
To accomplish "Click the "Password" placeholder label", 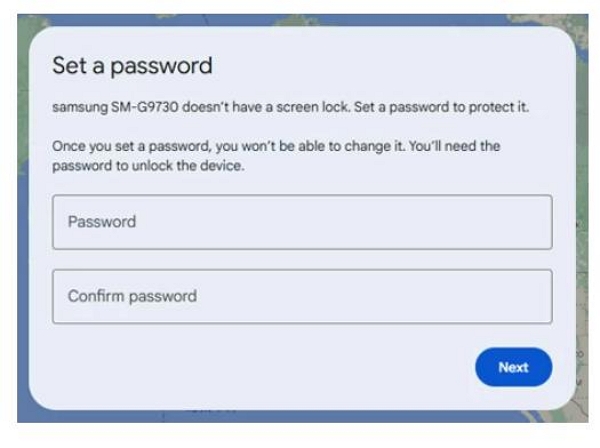I will (101, 222).
